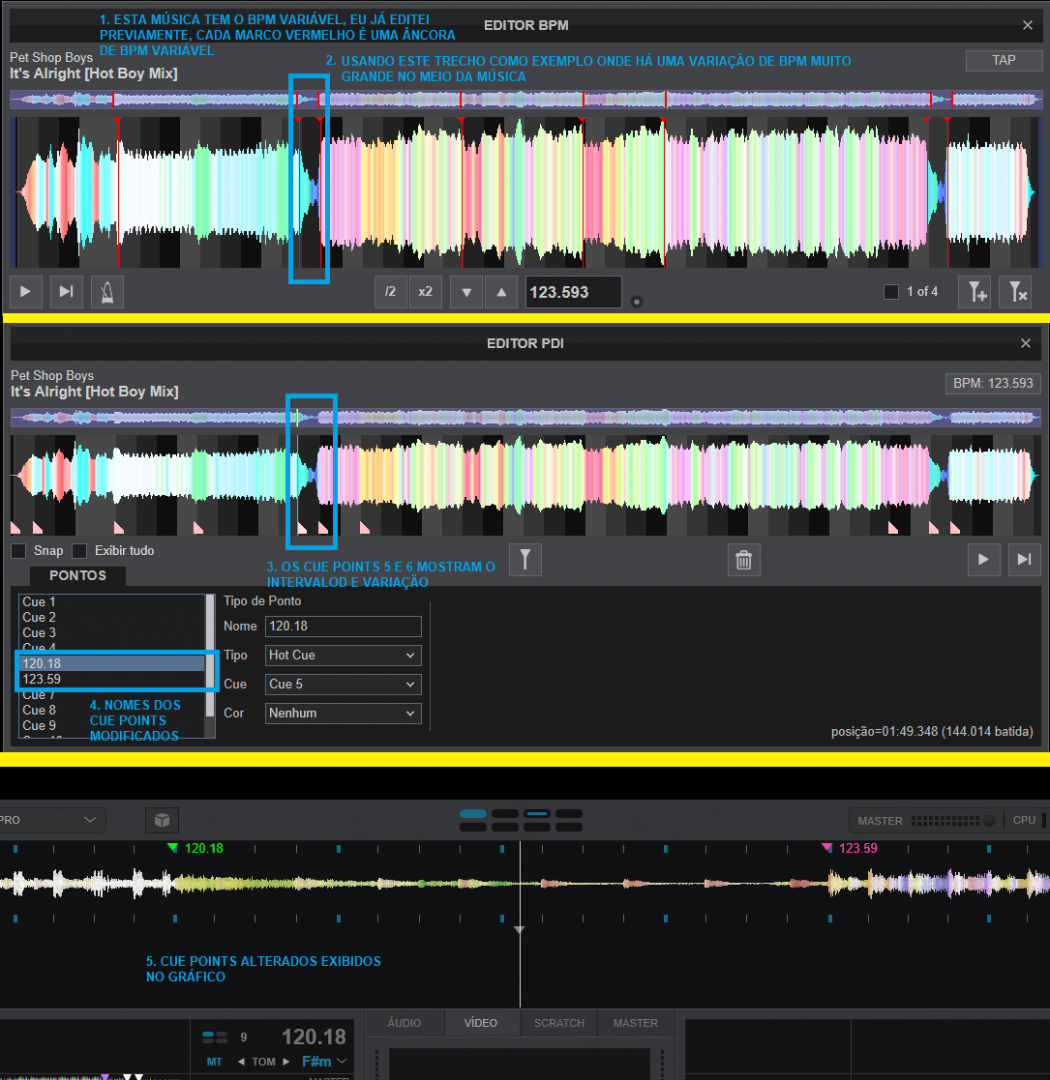Click the Nome field containing 120.18
The height and width of the screenshot is (1080, 1050).
coord(343,626)
